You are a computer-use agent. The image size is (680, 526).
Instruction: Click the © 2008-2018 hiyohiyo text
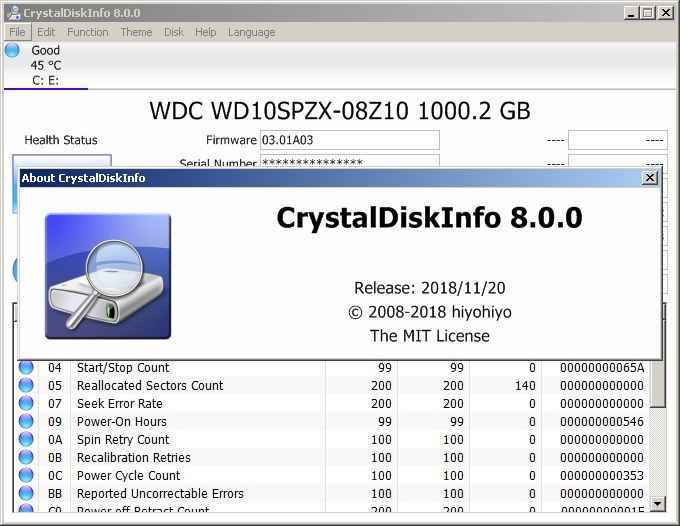pyautogui.click(x=429, y=312)
